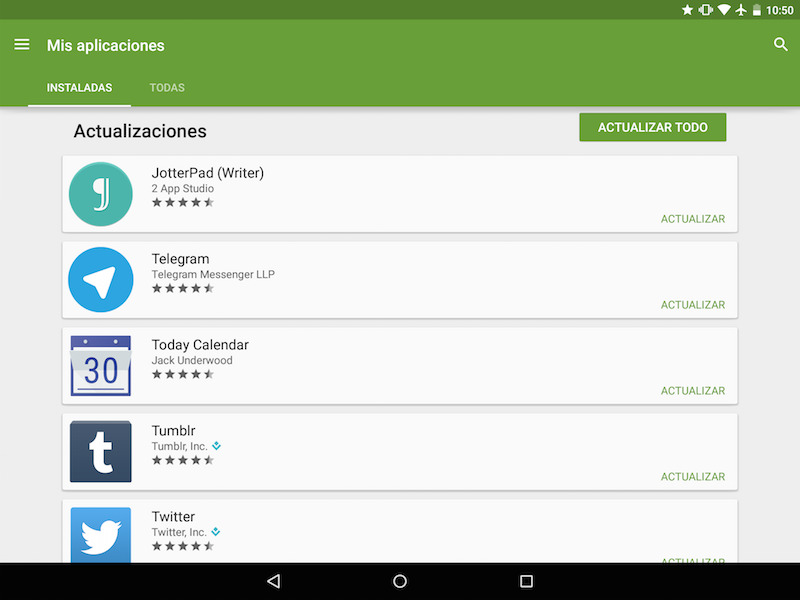
Task: Open the Twitter bird app icon
Action: (101, 535)
